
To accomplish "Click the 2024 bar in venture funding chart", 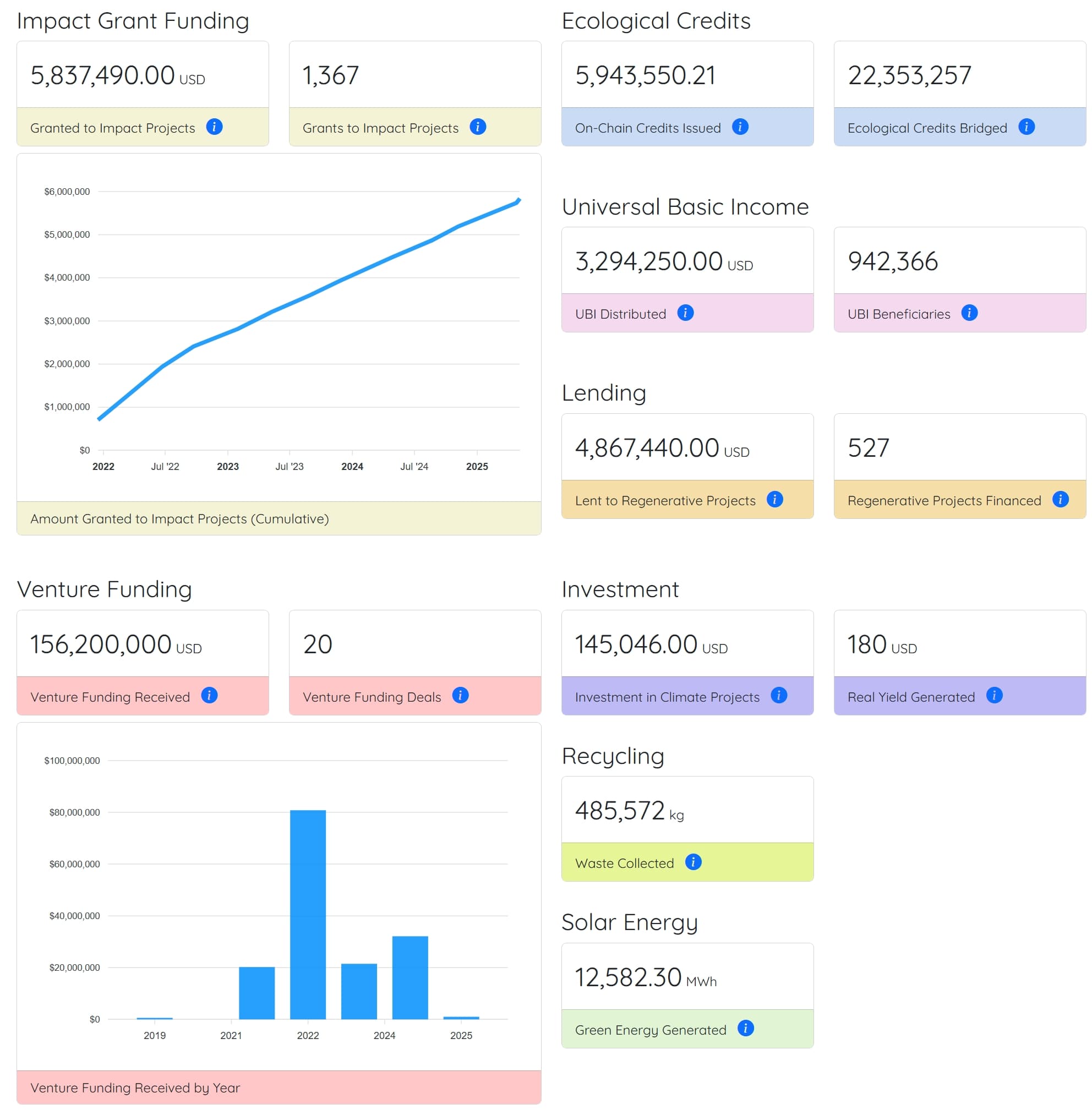I will (x=410, y=977).
